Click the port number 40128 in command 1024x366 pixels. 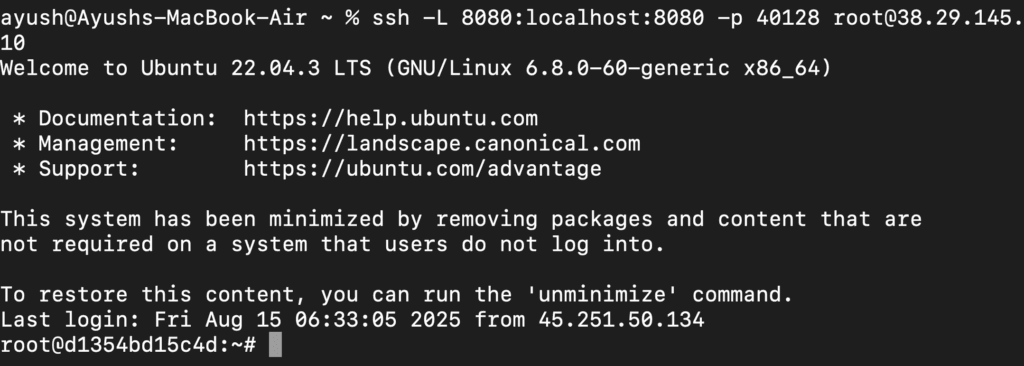(788, 18)
